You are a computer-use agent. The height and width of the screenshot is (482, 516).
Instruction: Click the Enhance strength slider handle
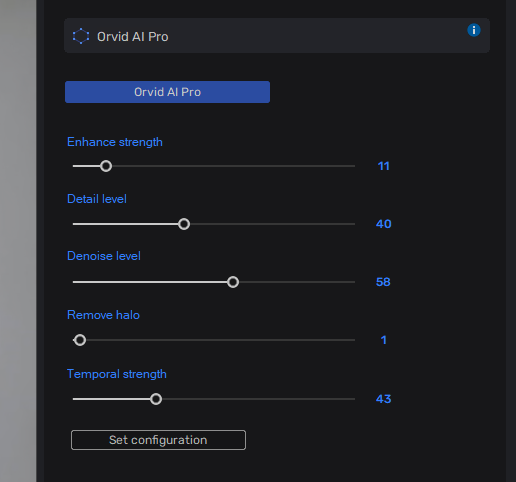tap(106, 166)
